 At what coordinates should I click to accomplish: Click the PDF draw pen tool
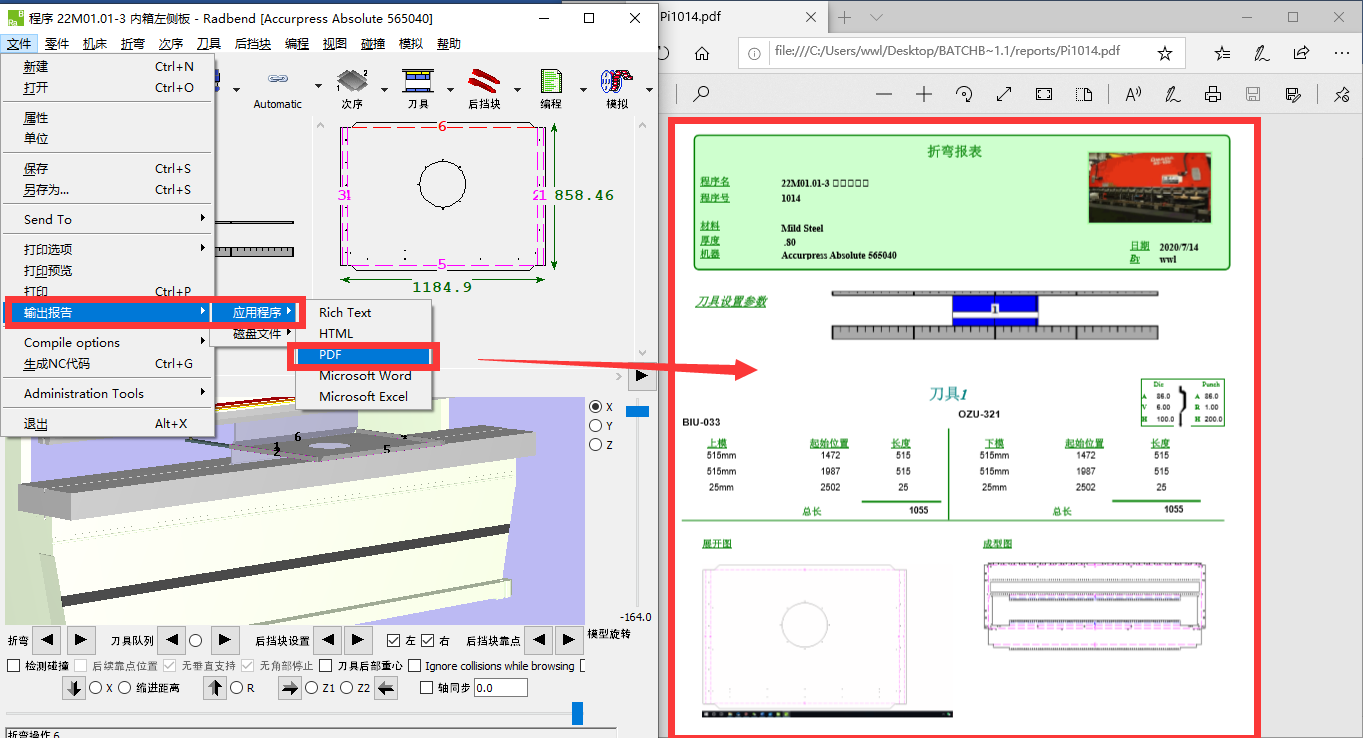pyautogui.click(x=1173, y=94)
